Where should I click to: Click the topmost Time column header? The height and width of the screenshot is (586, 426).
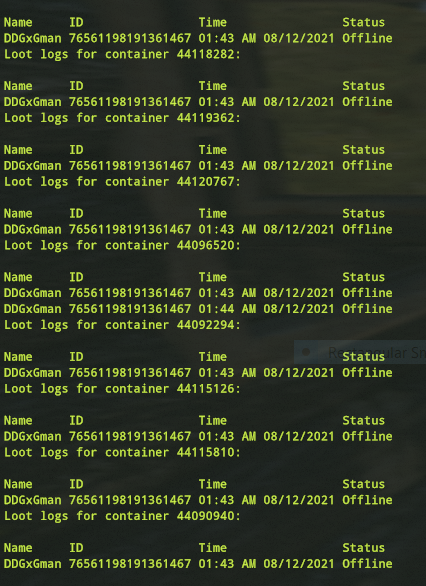(213, 22)
